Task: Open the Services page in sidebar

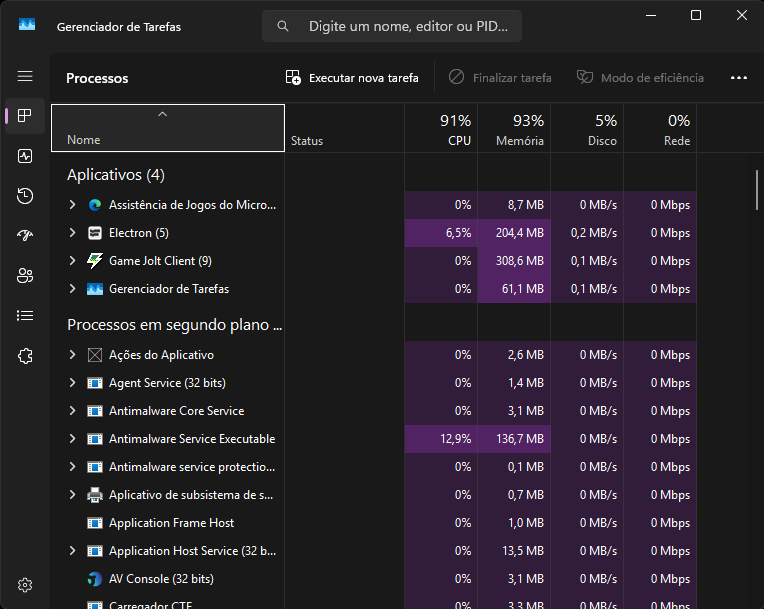Action: tap(25, 356)
